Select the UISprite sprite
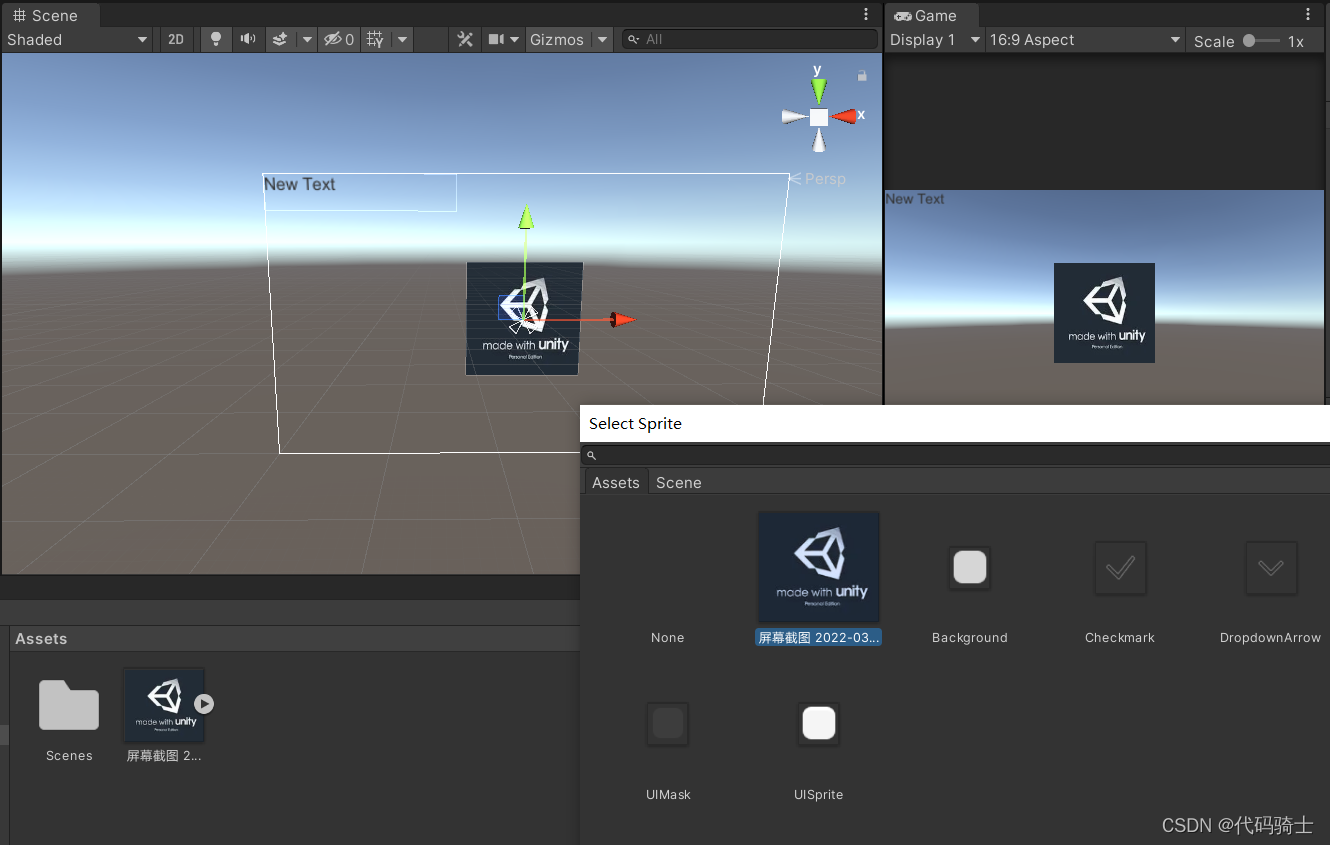Image resolution: width=1330 pixels, height=845 pixels. click(819, 724)
